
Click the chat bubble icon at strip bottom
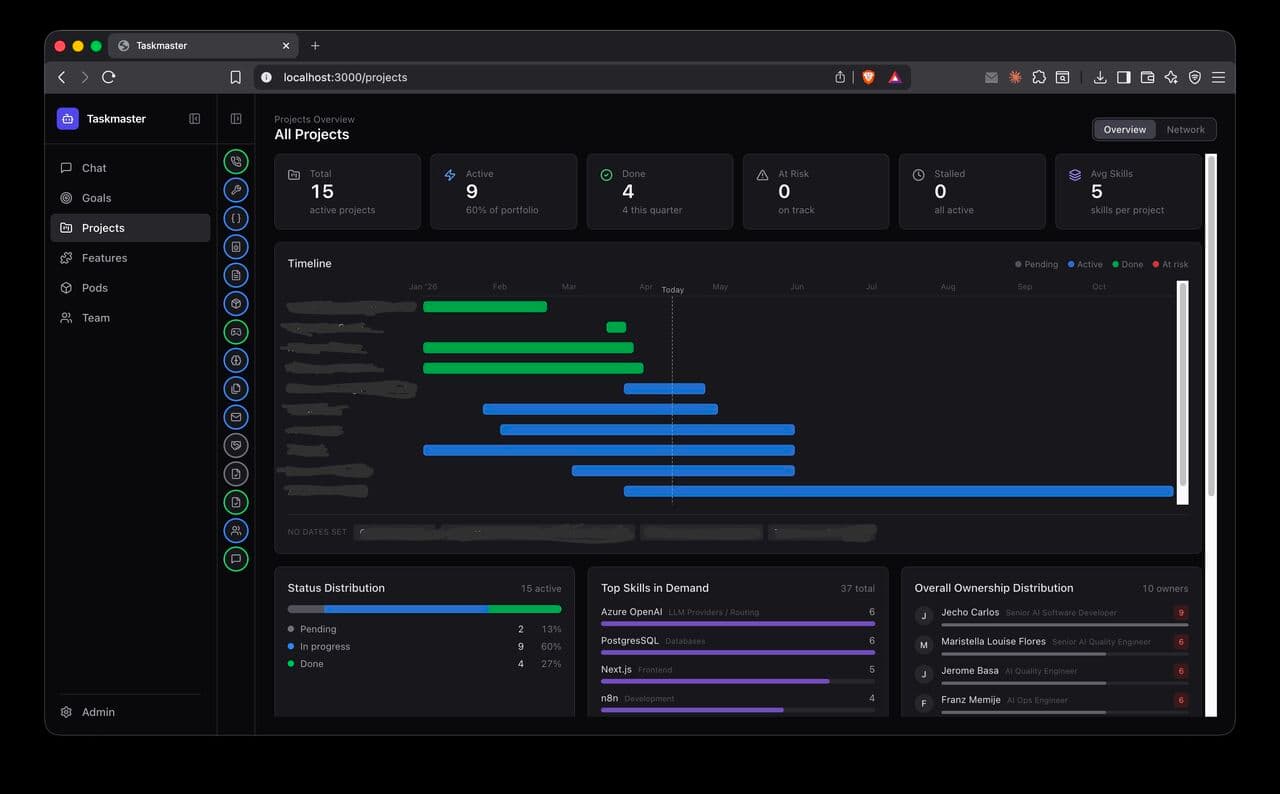coord(236,559)
